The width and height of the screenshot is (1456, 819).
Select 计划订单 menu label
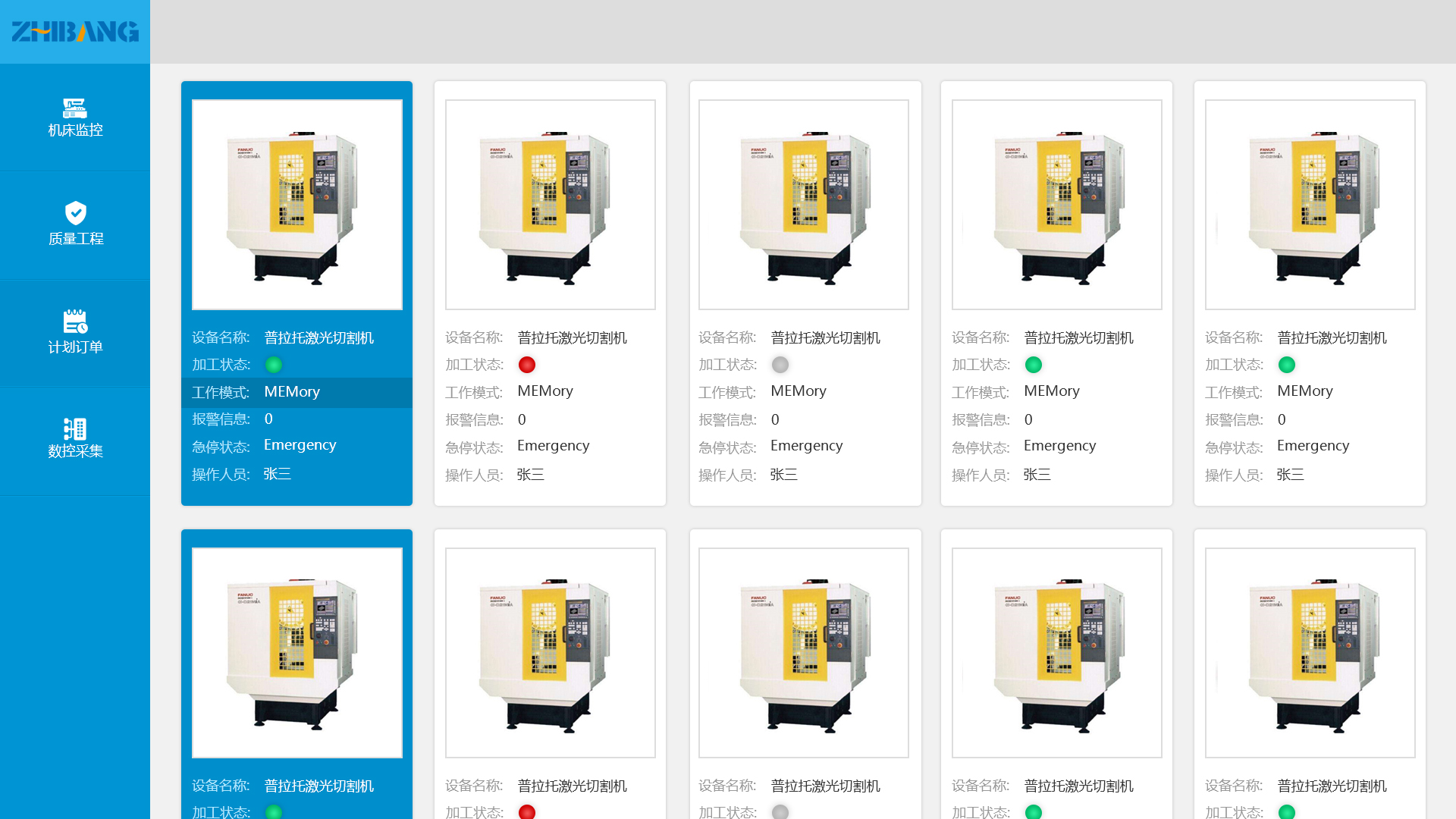coord(75,347)
